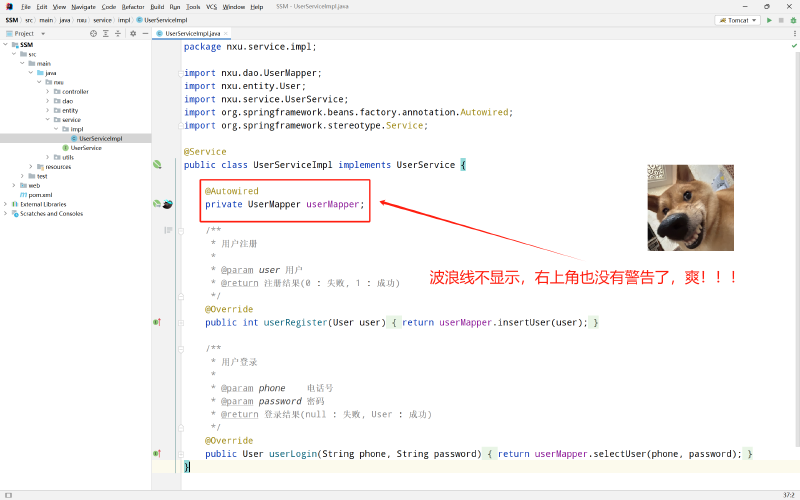Expand the controller package
The width and height of the screenshot is (800, 500).
(x=48, y=91)
